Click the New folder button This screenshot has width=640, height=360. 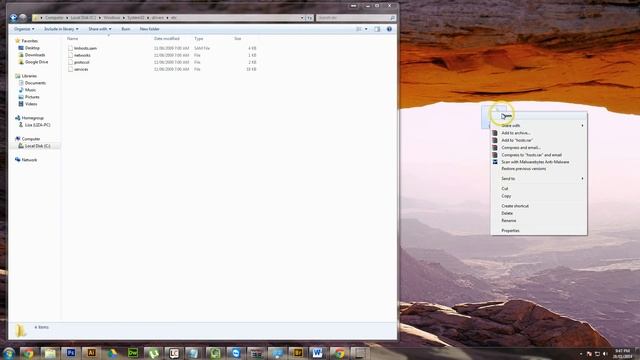149,29
